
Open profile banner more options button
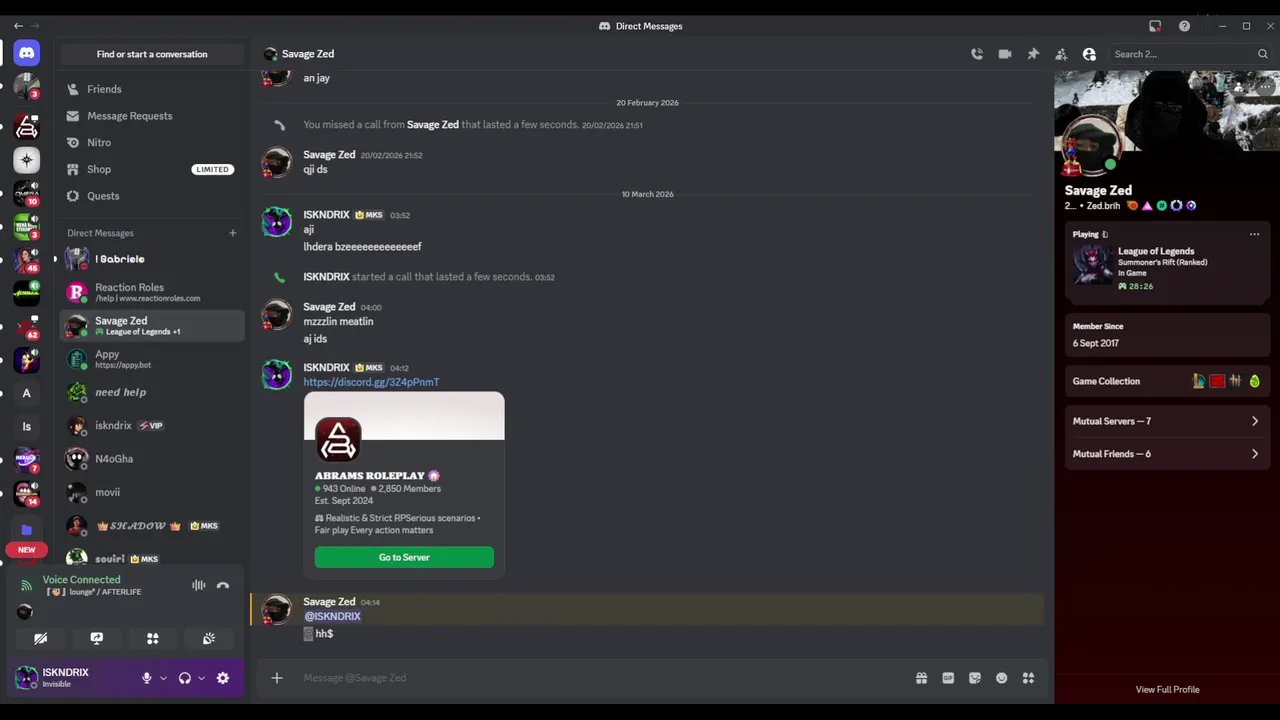(x=1266, y=87)
